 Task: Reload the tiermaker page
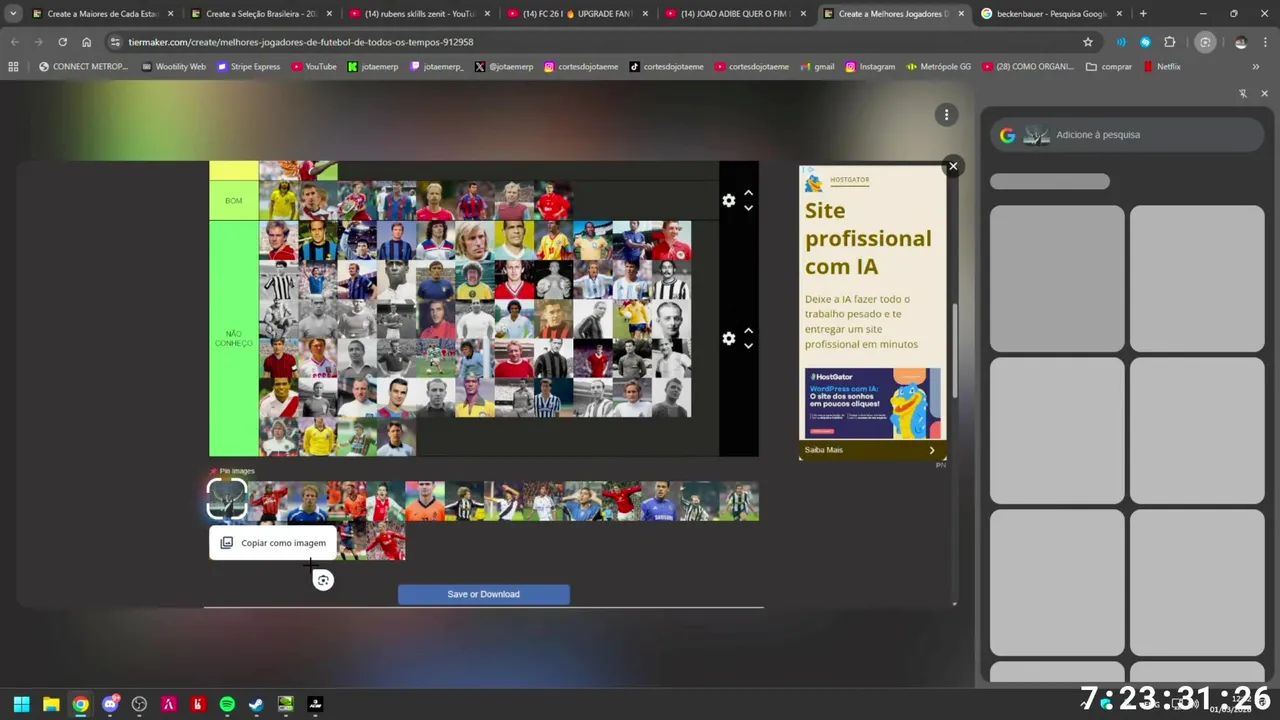[62, 42]
